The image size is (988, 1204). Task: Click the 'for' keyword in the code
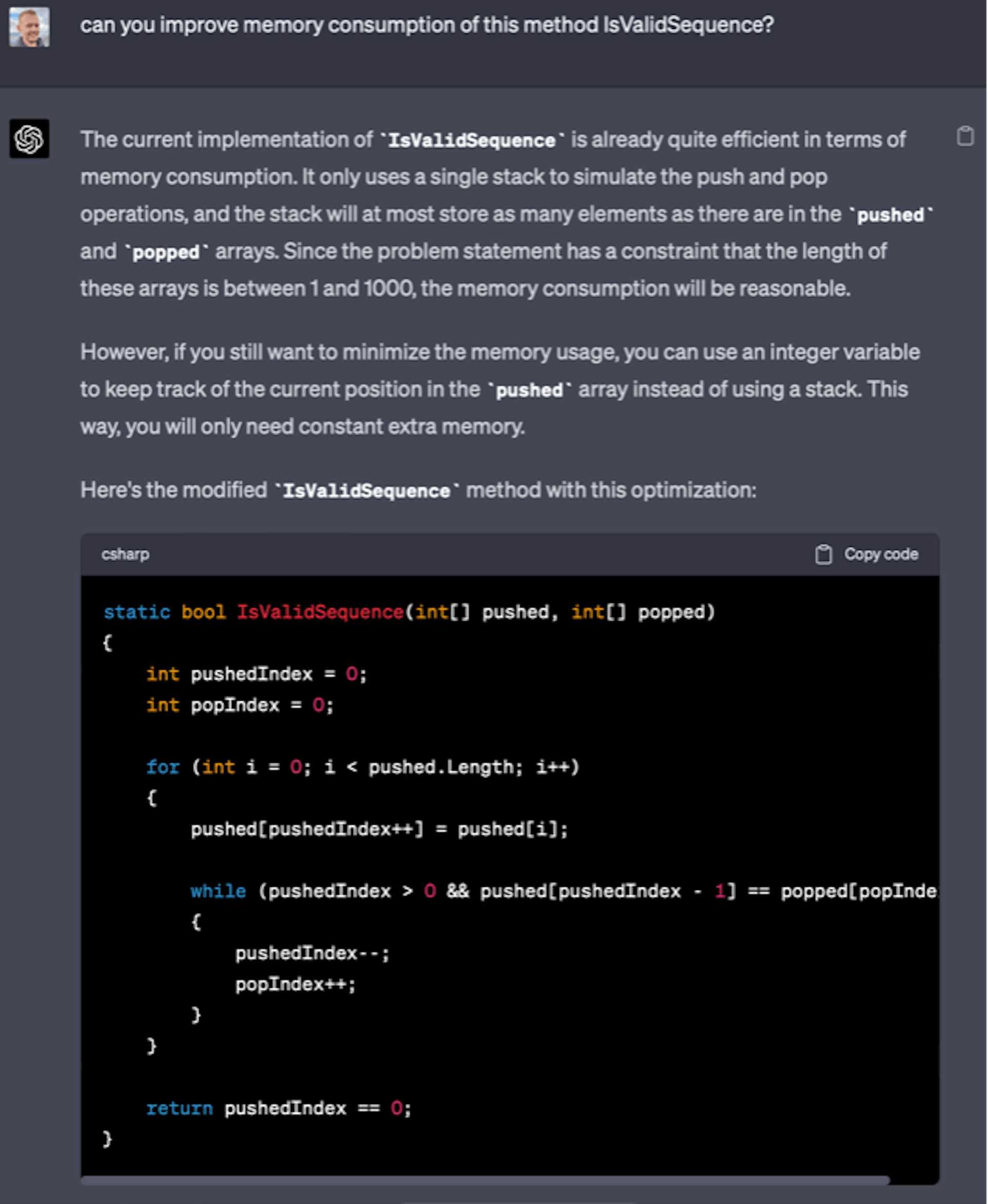162,767
